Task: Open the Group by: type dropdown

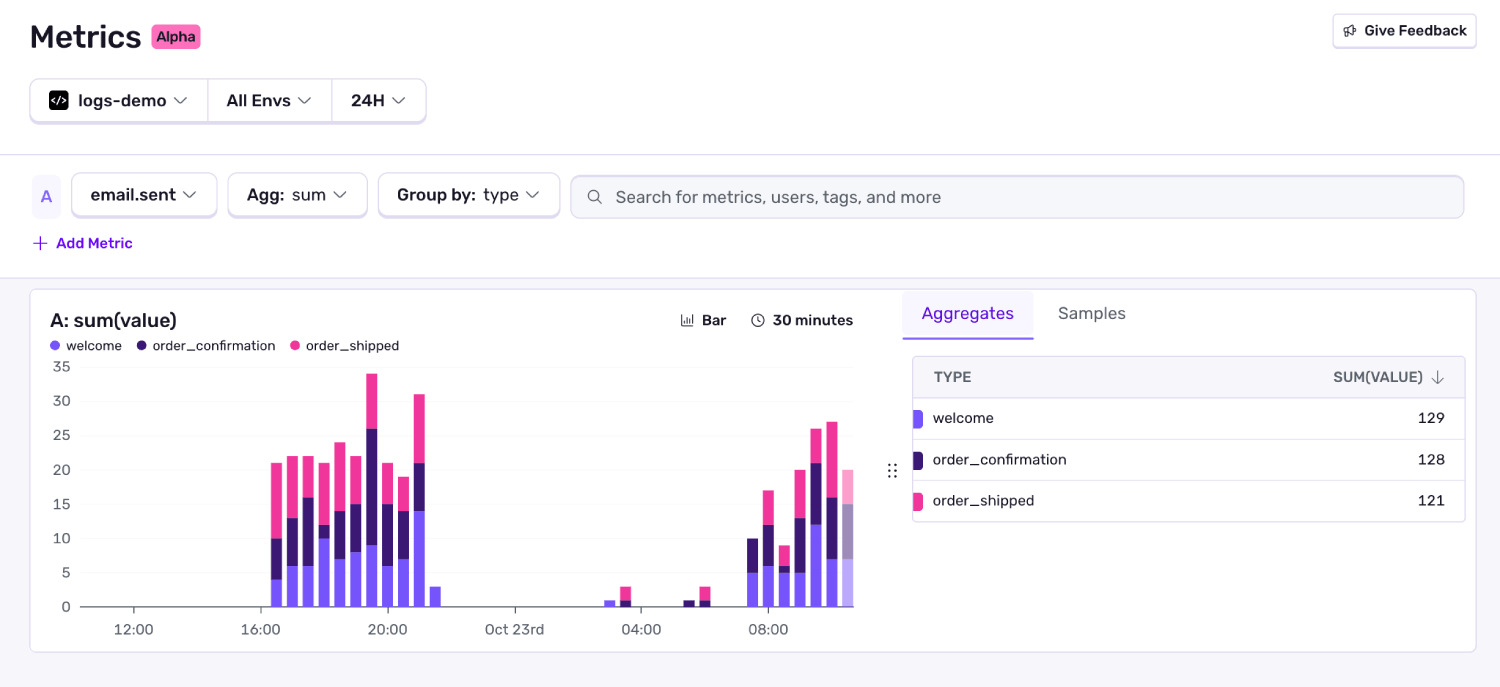Action: 468,194
